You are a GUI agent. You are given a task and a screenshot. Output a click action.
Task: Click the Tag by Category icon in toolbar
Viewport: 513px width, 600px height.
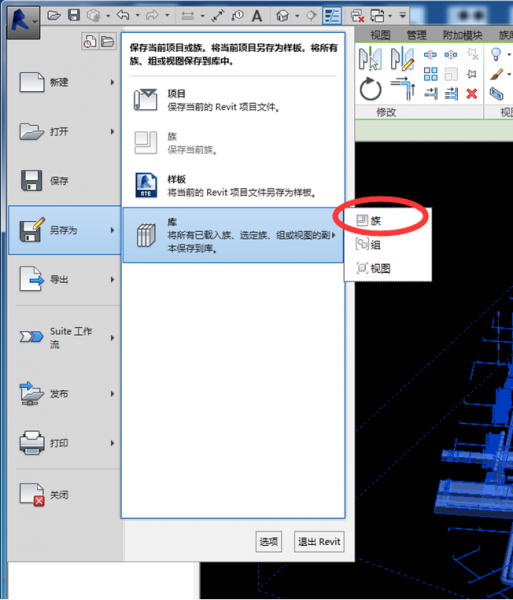point(237,16)
